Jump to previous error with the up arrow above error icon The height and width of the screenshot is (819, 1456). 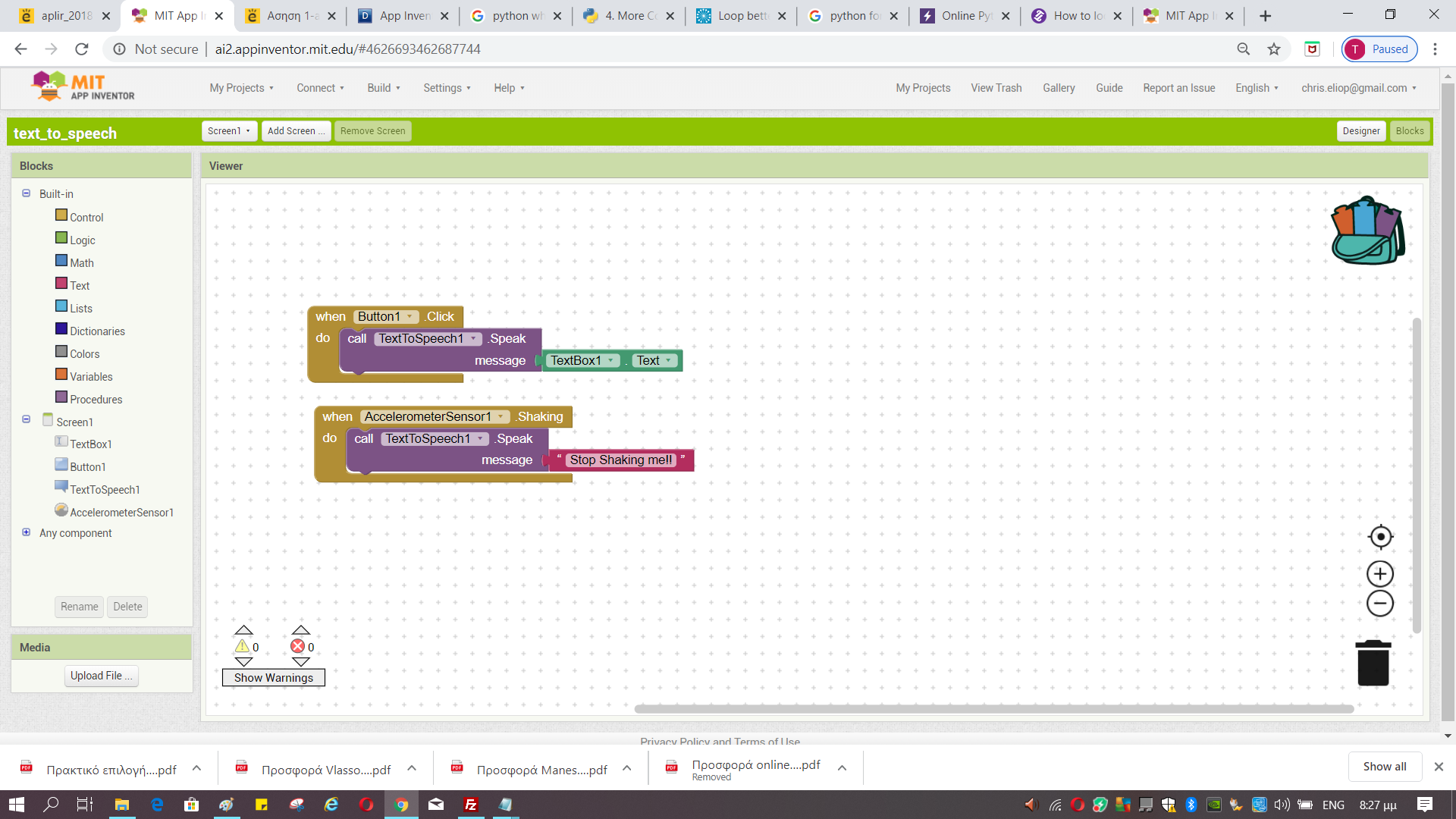coord(301,630)
